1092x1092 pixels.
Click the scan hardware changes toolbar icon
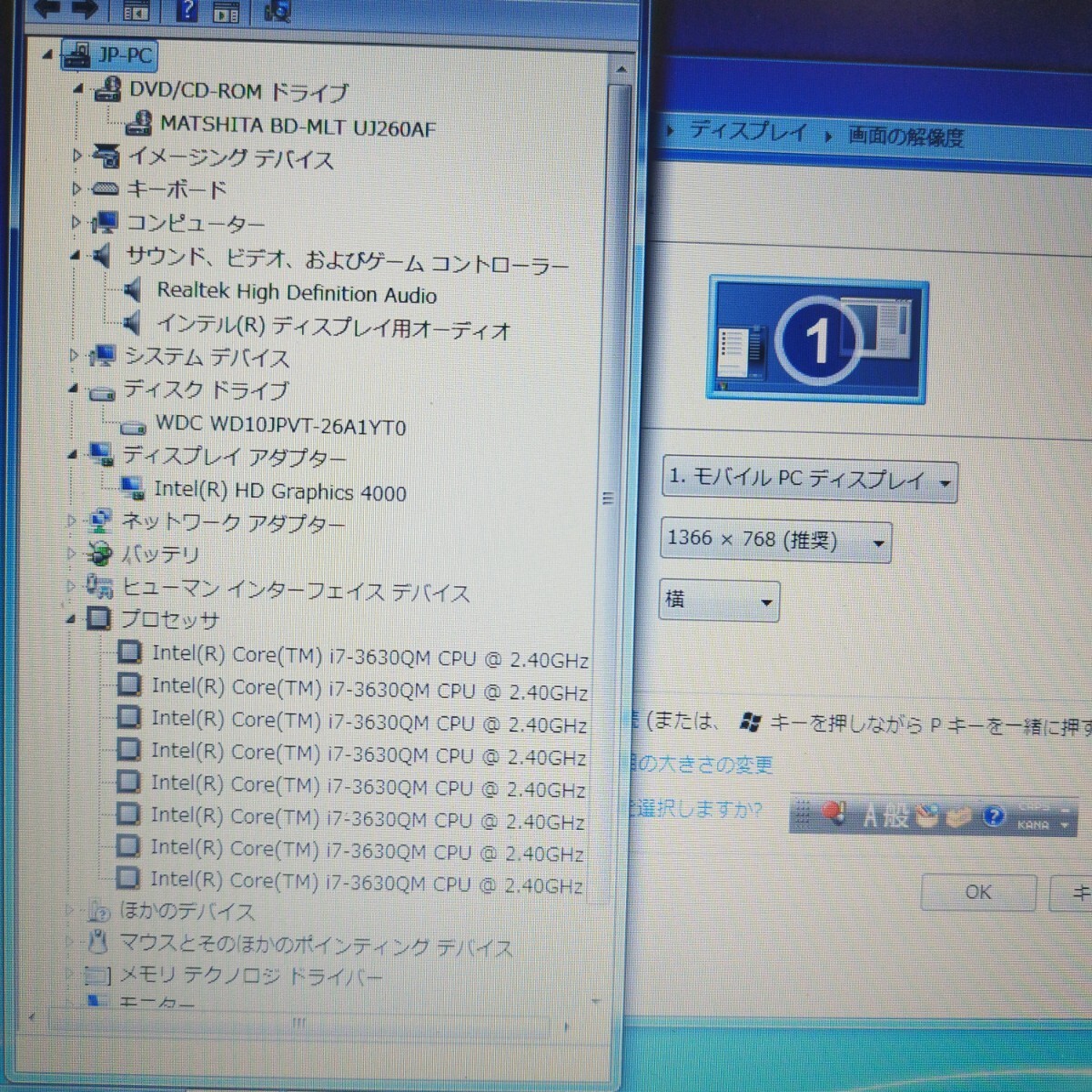pos(277,11)
